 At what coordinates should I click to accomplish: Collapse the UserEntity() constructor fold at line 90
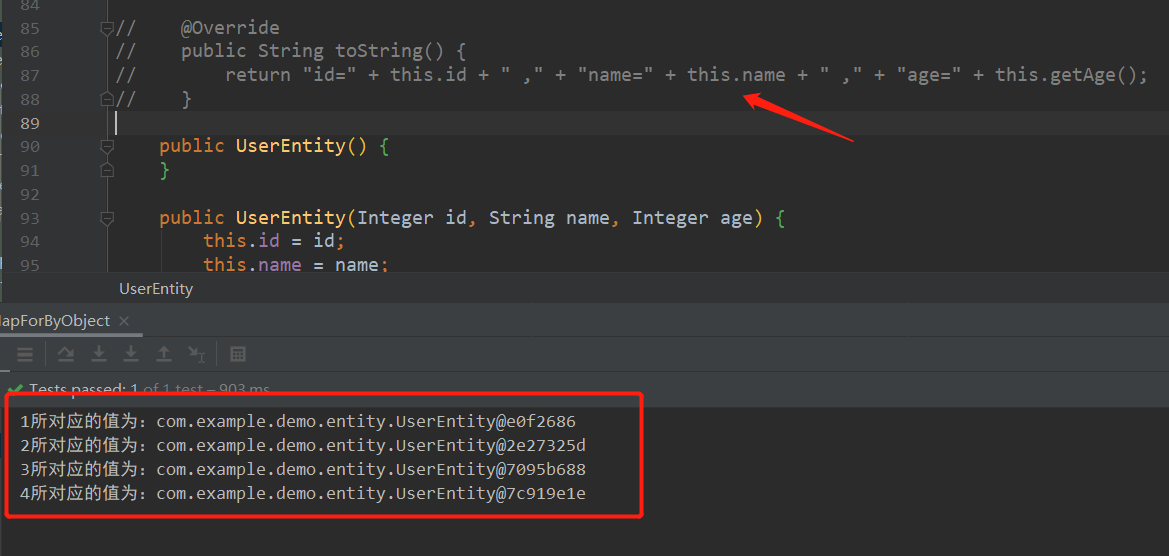(x=107, y=147)
